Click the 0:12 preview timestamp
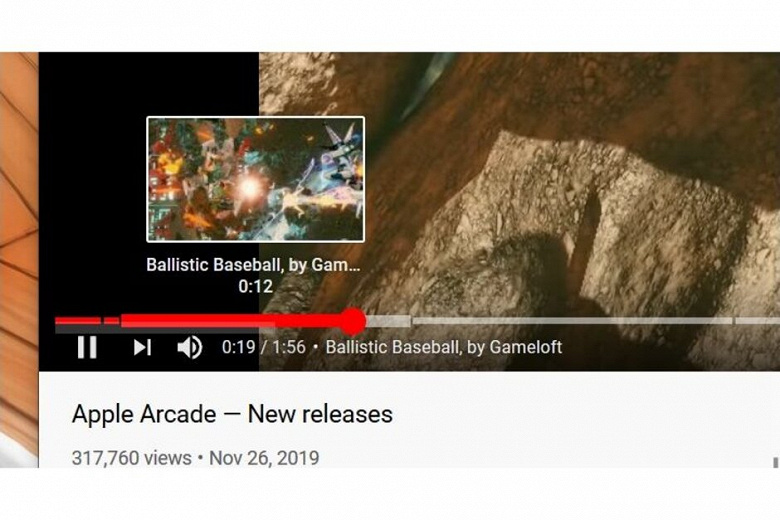This screenshot has width=780, height=520. point(255,286)
